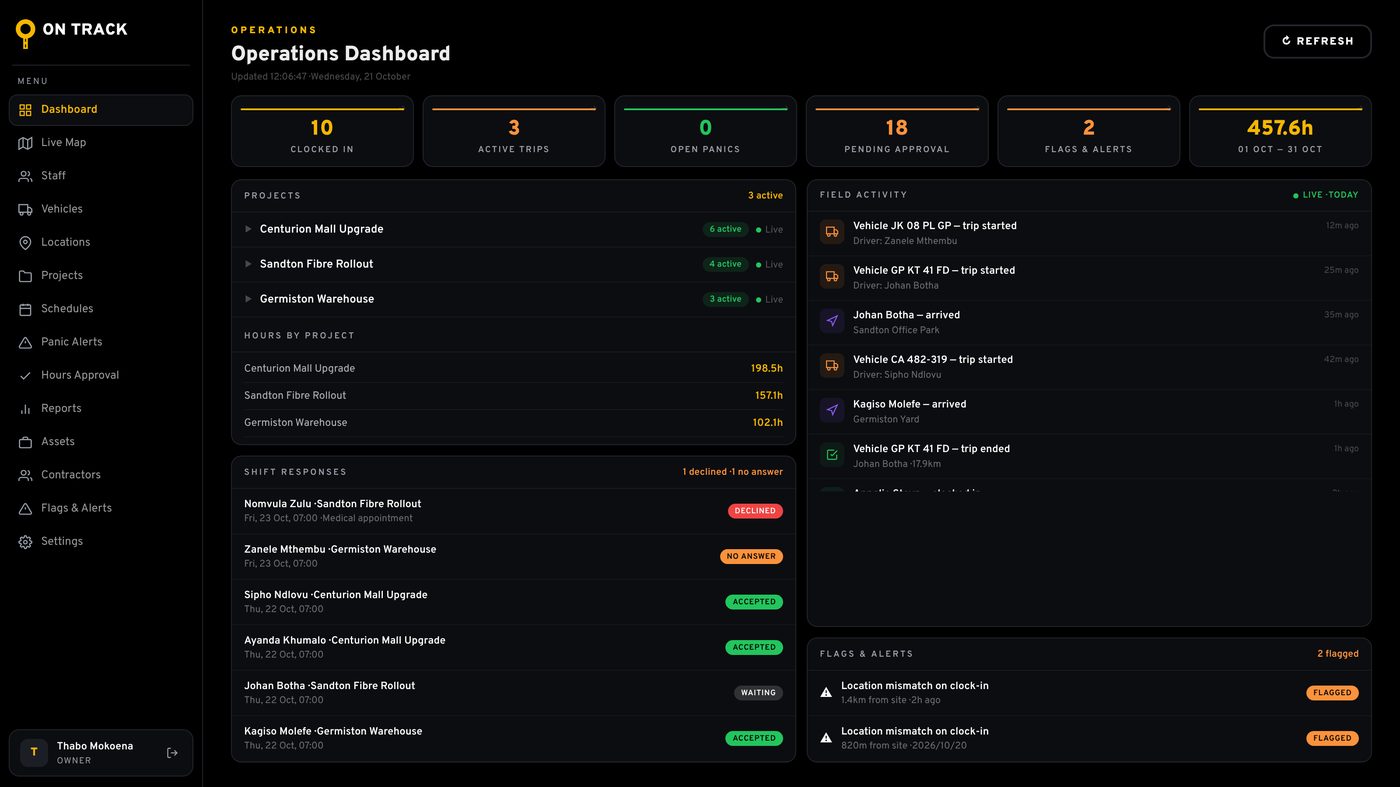1400x787 pixels.
Task: Open the Projects folder icon
Action: pos(25,276)
